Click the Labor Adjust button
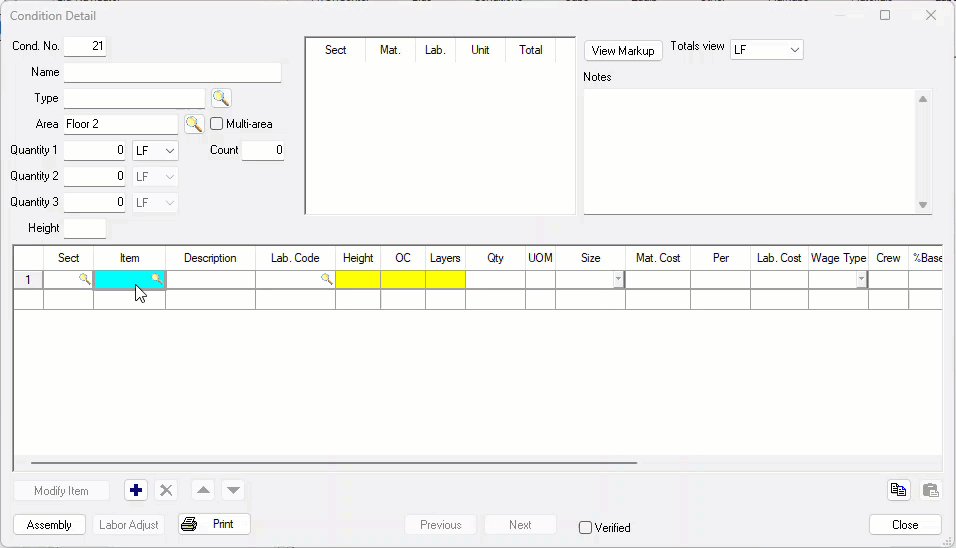 click(x=129, y=525)
